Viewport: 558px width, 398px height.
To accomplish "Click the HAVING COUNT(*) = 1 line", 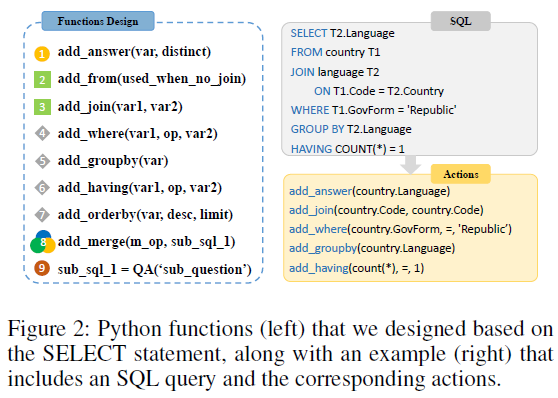I will [x=348, y=148].
